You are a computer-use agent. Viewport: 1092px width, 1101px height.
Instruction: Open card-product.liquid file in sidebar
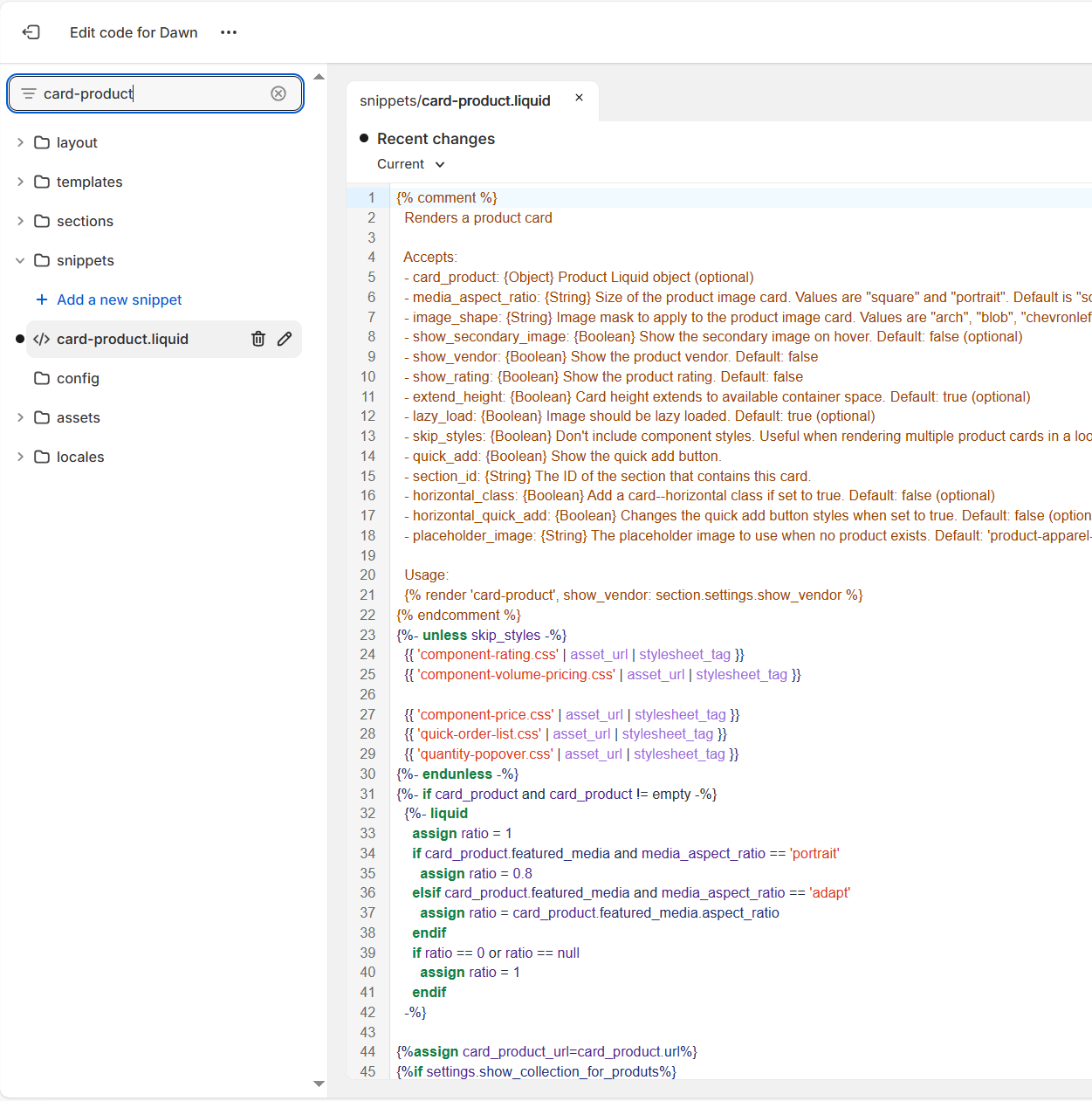pos(122,339)
